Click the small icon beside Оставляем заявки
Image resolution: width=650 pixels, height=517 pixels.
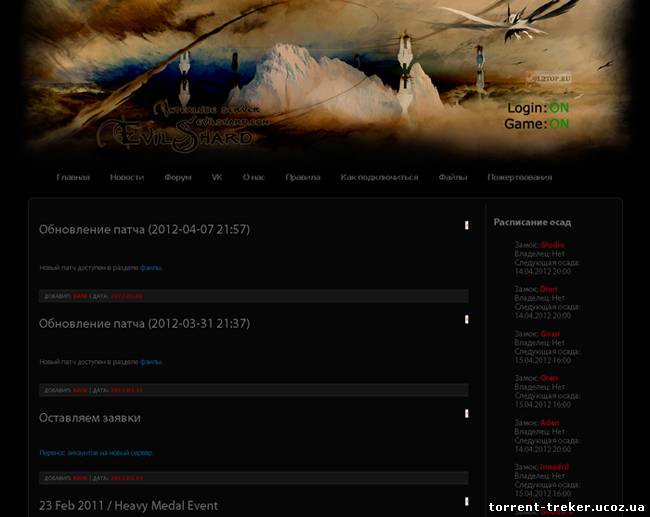466,413
